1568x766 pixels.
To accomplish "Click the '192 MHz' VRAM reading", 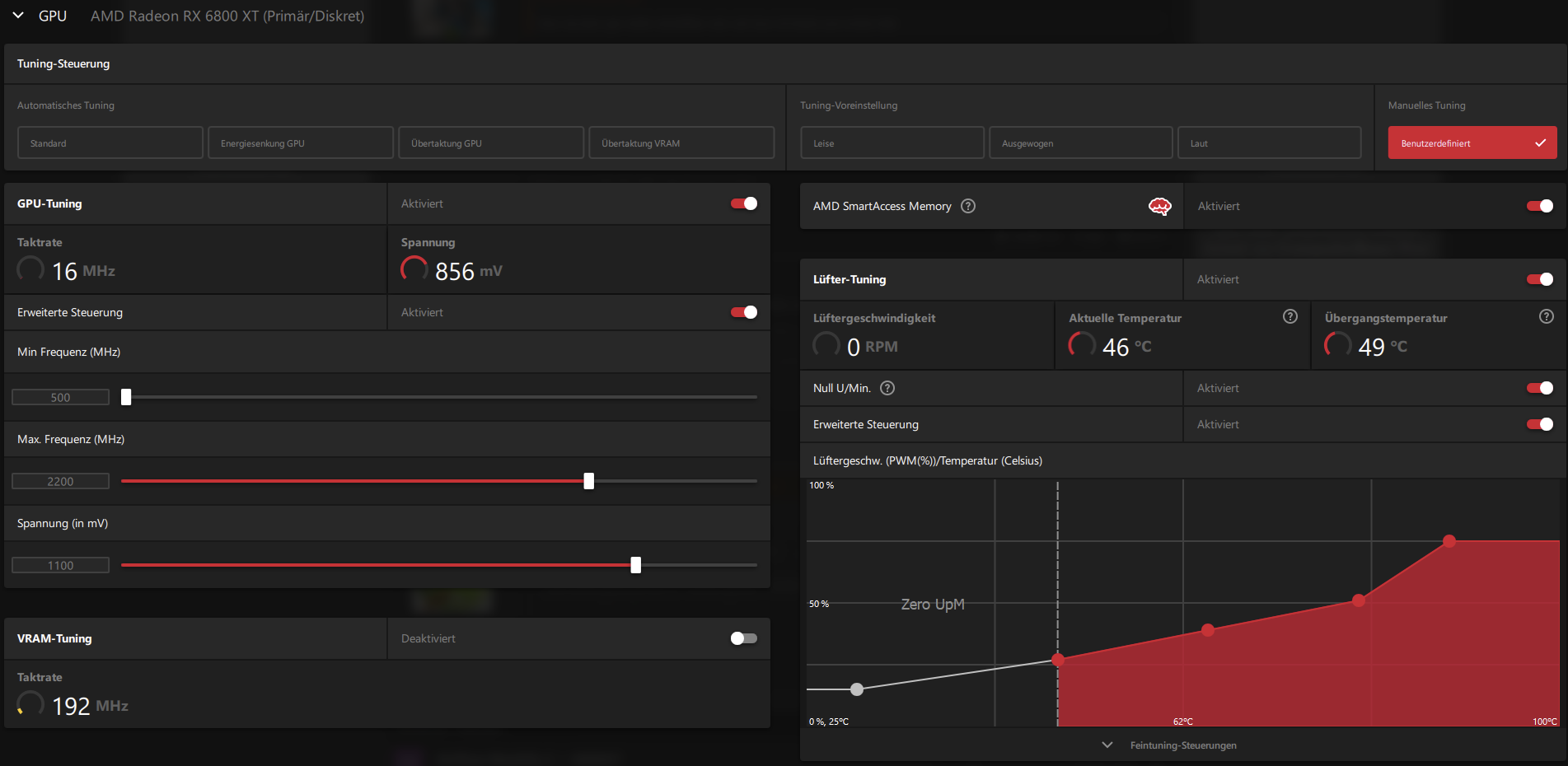I will click(90, 706).
